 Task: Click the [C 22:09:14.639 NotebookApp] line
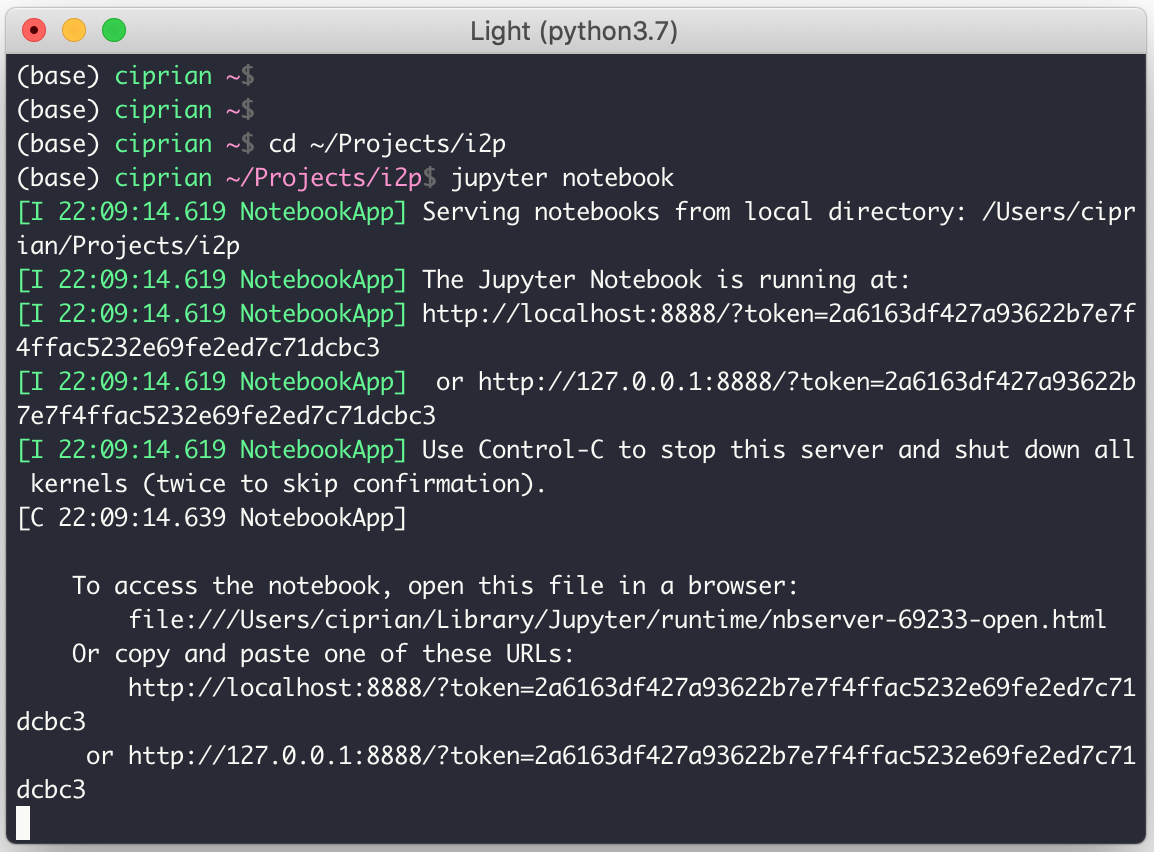(x=210, y=517)
